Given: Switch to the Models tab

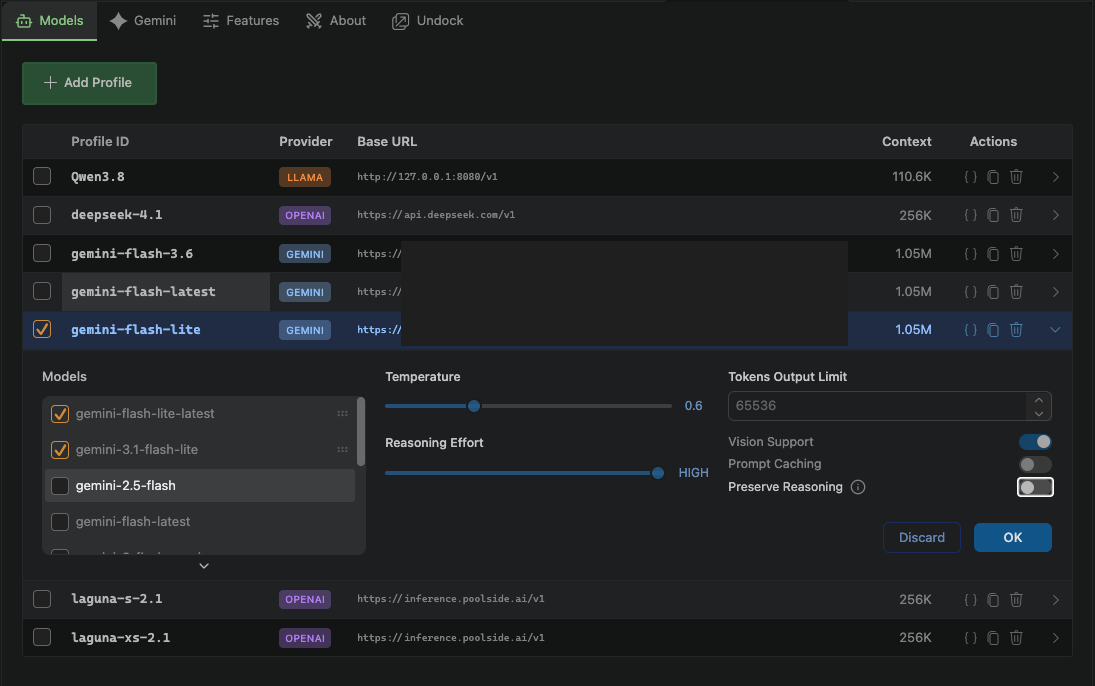Looking at the screenshot, I should (x=50, y=21).
